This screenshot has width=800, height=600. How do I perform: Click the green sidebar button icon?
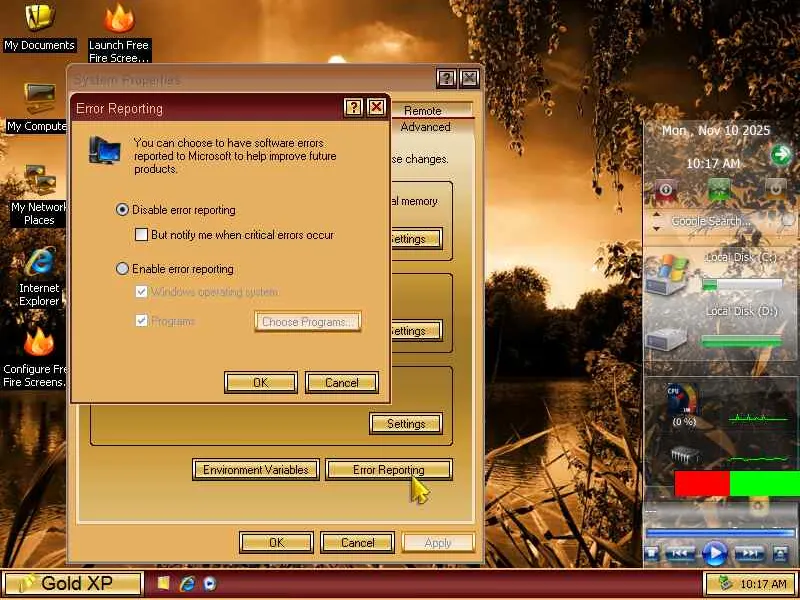(x=719, y=190)
